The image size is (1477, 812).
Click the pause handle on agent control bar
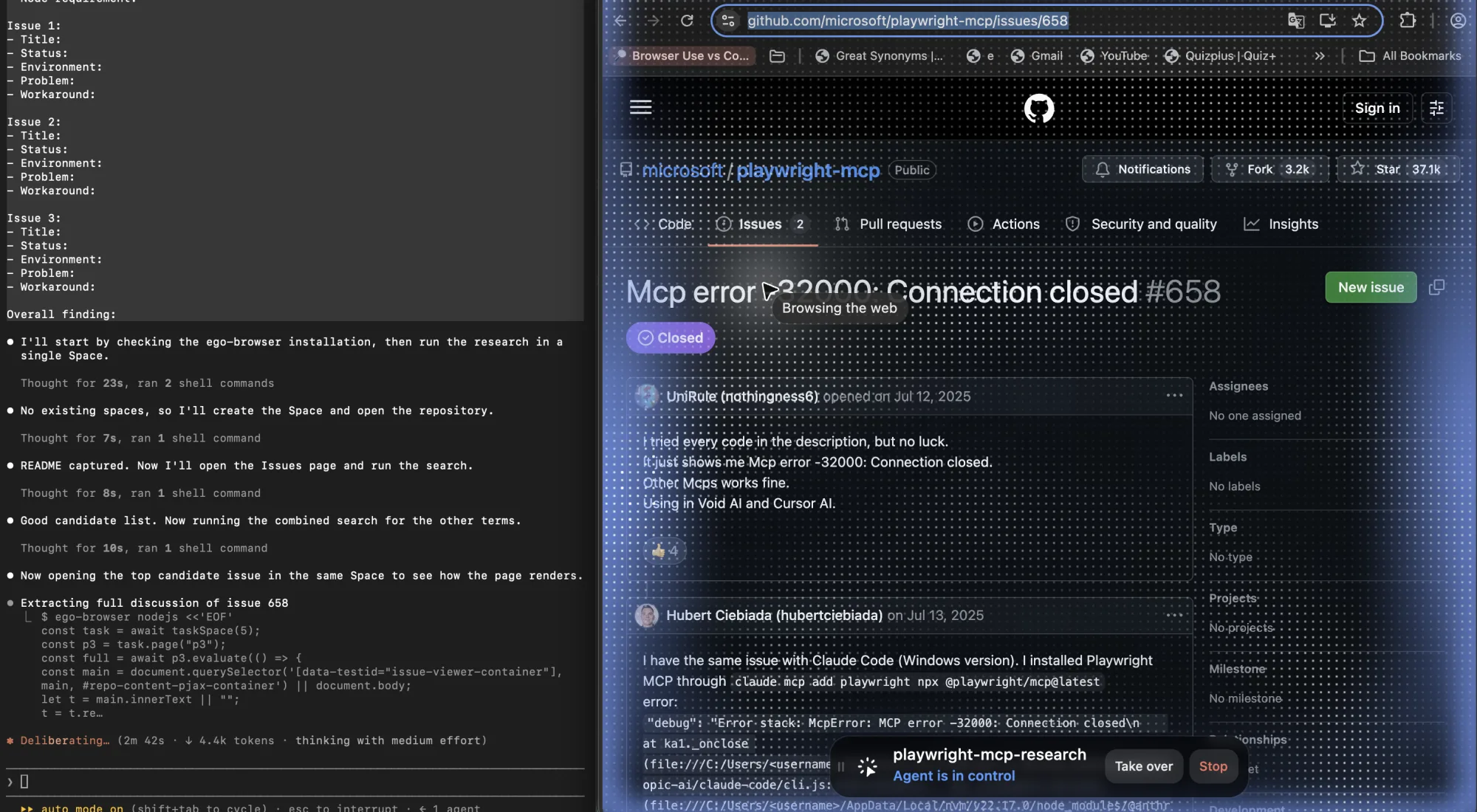(840, 768)
